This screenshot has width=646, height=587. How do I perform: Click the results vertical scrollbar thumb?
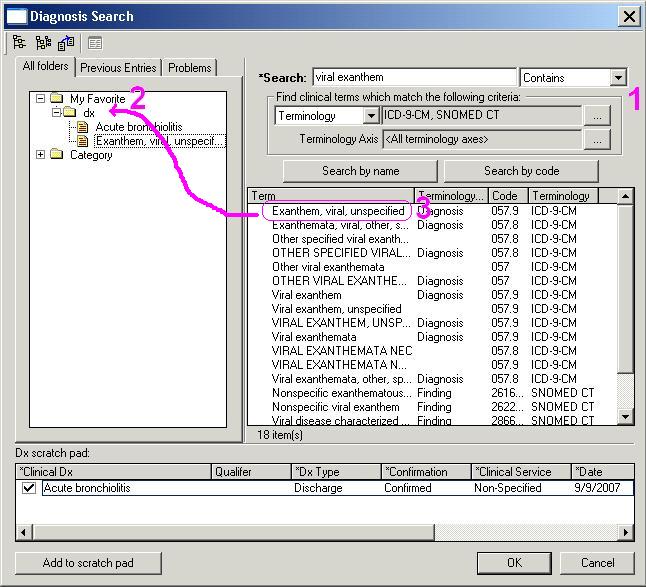coord(625,288)
